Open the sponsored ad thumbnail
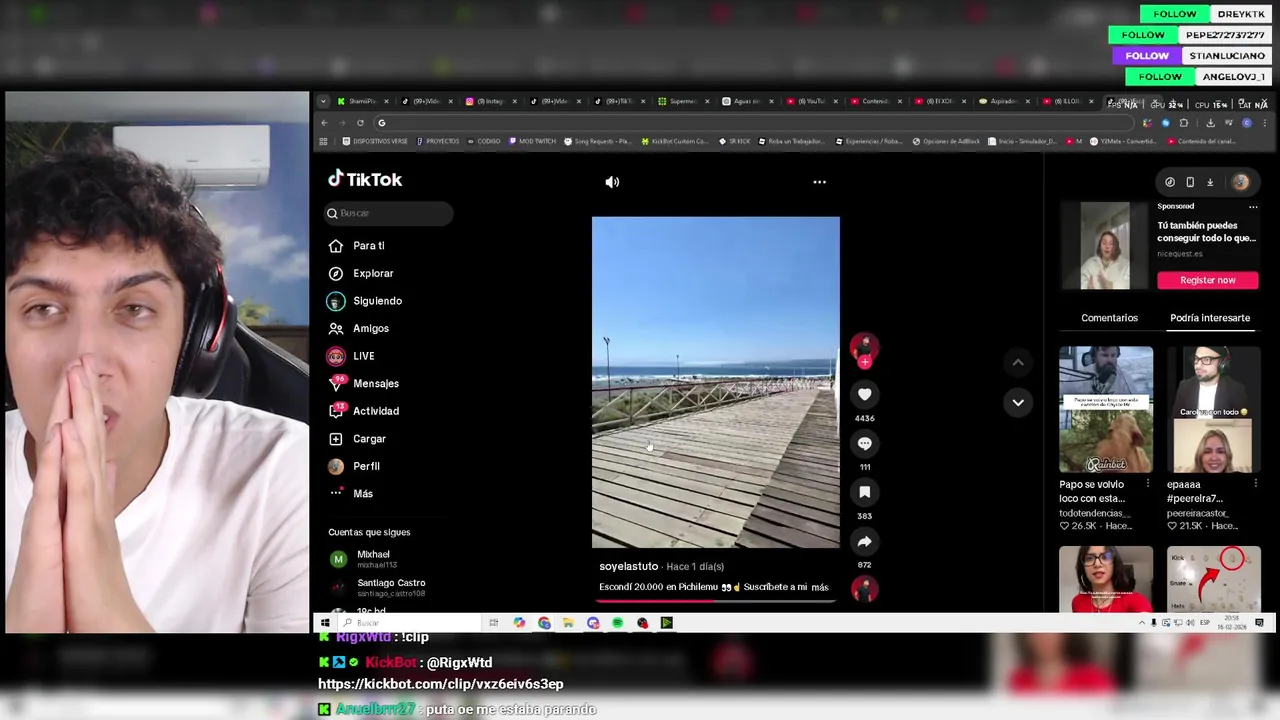The image size is (1280, 720). 1105,246
